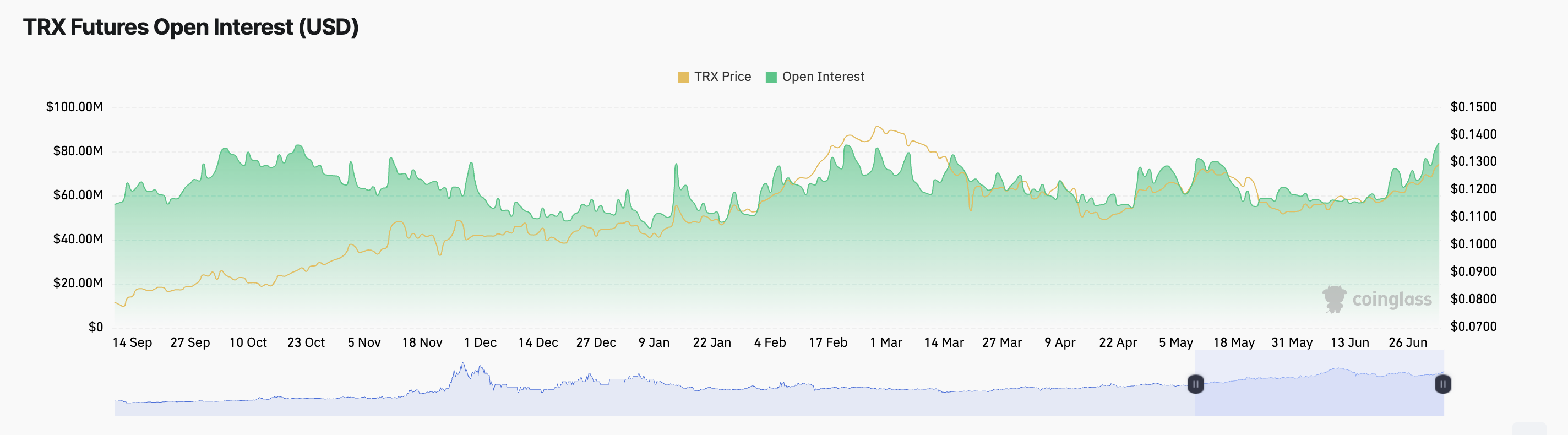Click the $100.00M left axis label
Image resolution: width=1568 pixels, height=435 pixels.
75,107
